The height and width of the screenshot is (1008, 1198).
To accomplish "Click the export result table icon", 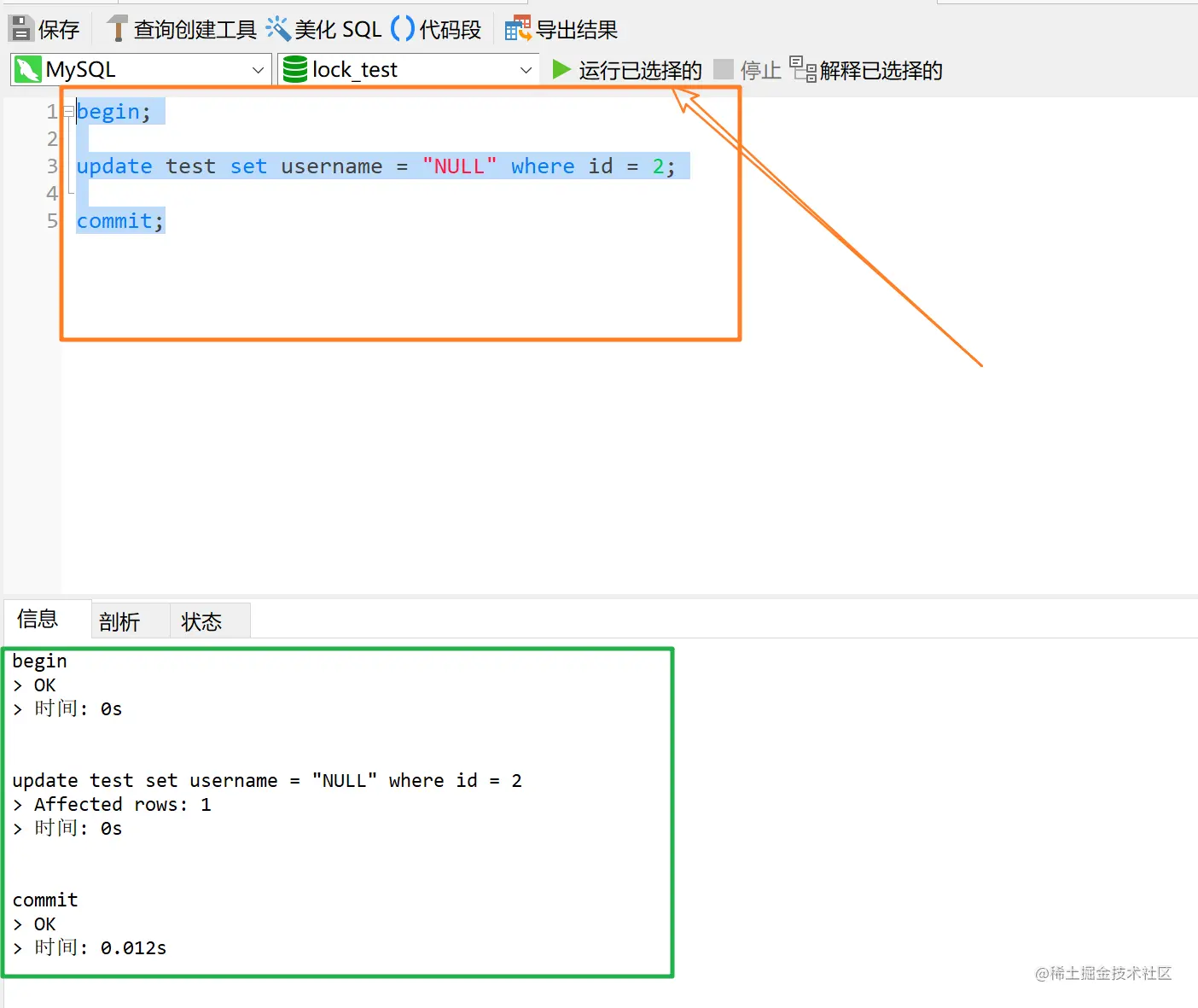I will click(517, 29).
